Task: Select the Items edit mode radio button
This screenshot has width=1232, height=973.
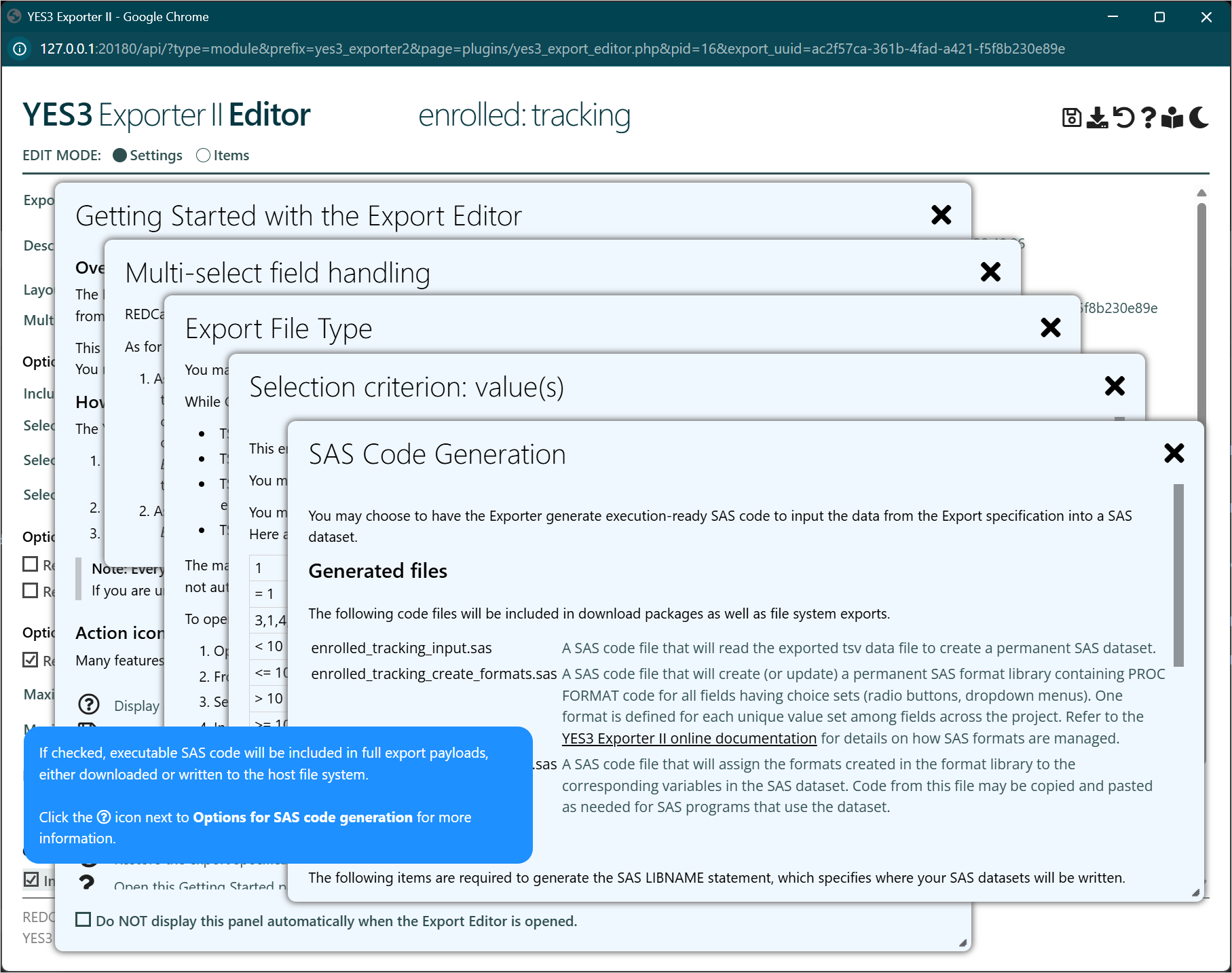Action: point(203,155)
